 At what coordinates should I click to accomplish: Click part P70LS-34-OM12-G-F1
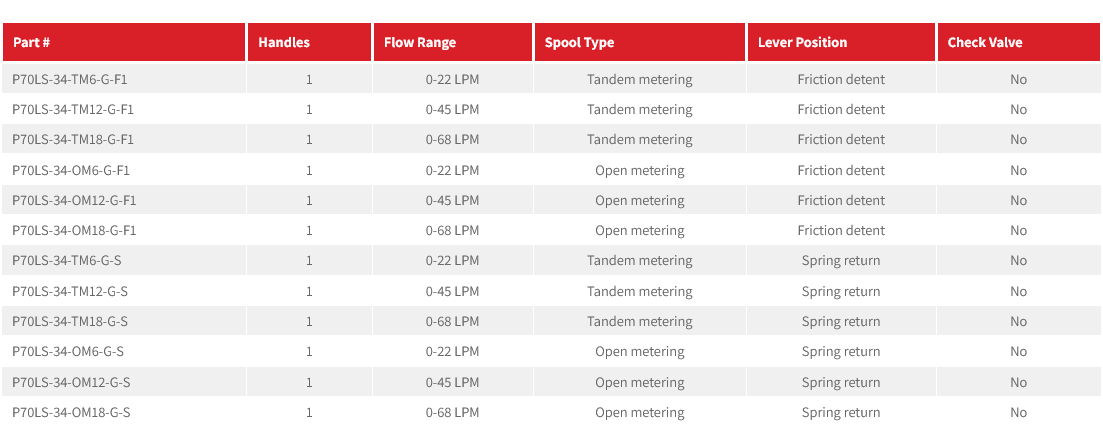coord(74,200)
